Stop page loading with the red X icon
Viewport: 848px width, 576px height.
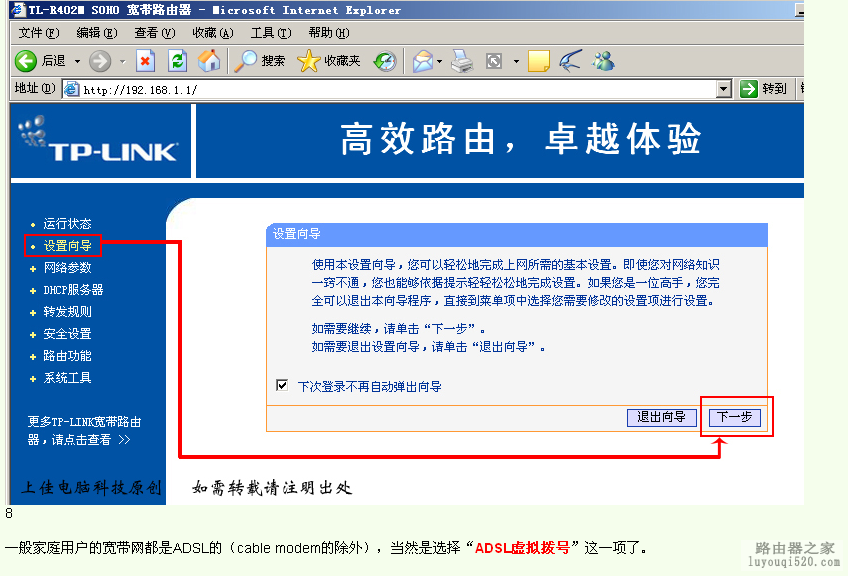(143, 61)
